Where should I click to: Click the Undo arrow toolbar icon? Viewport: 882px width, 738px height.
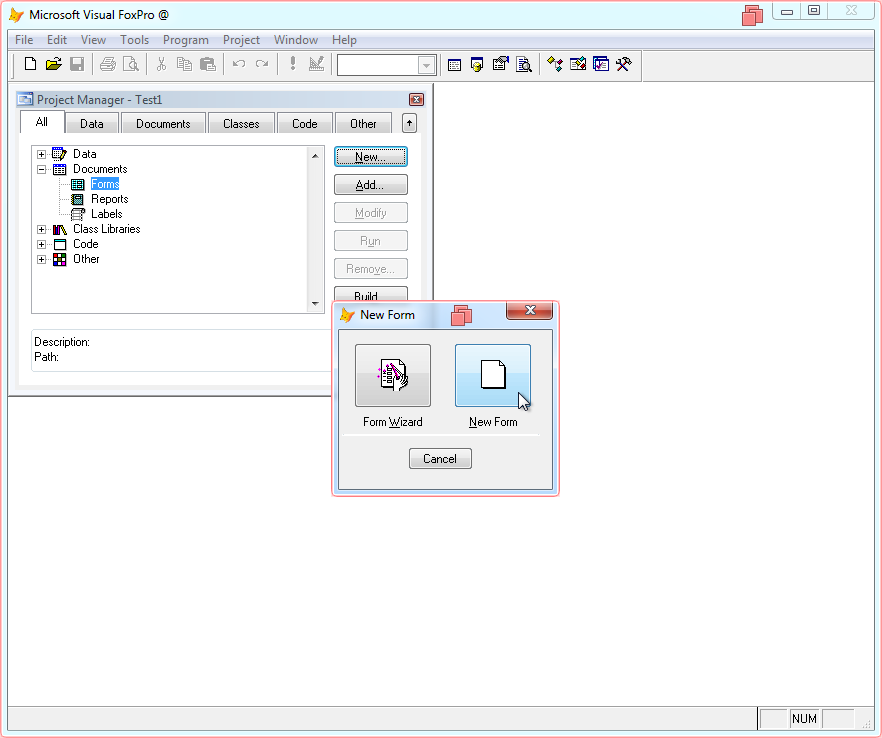tap(238, 64)
